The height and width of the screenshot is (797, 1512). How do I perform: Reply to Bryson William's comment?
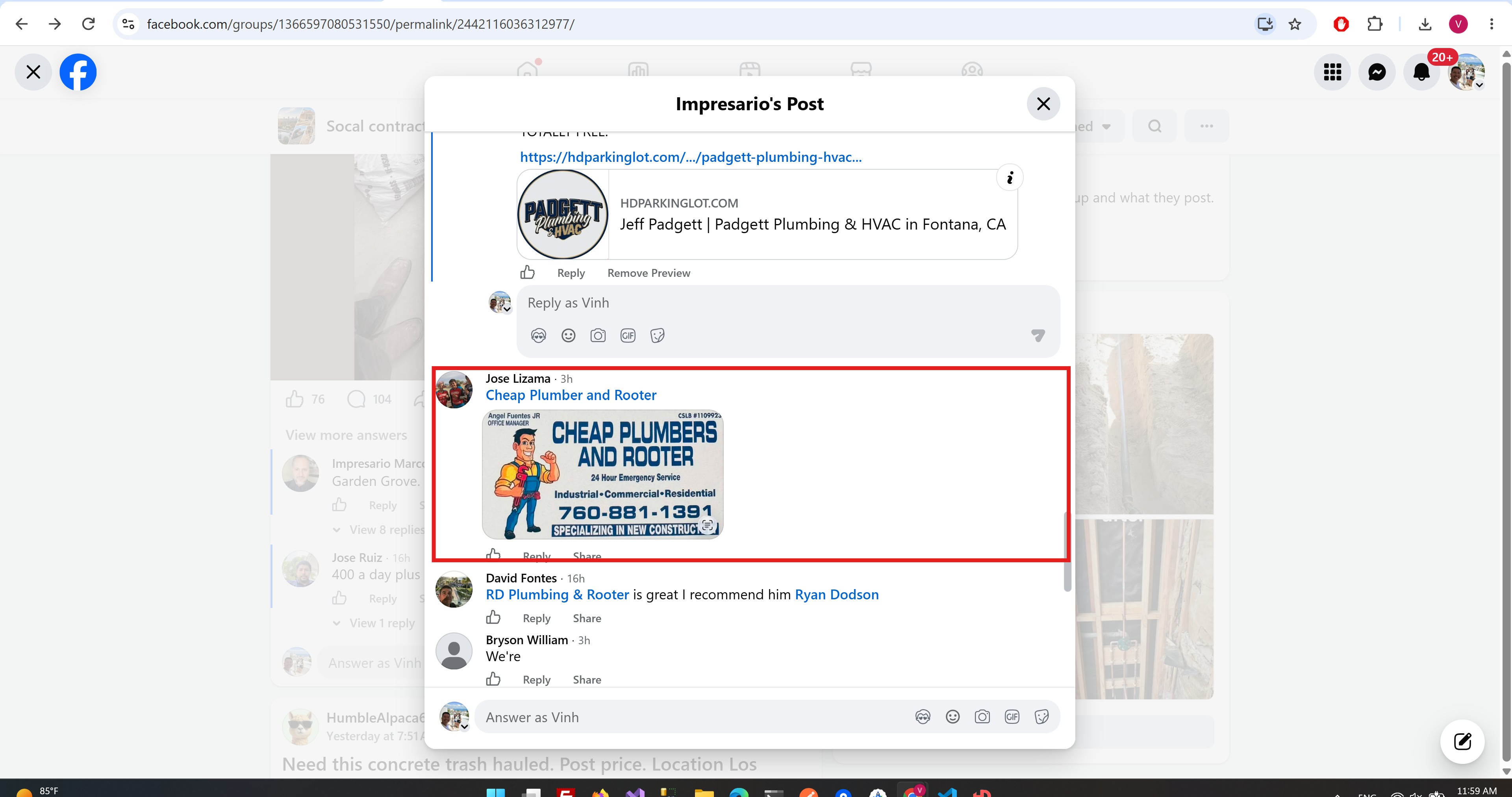[536, 680]
